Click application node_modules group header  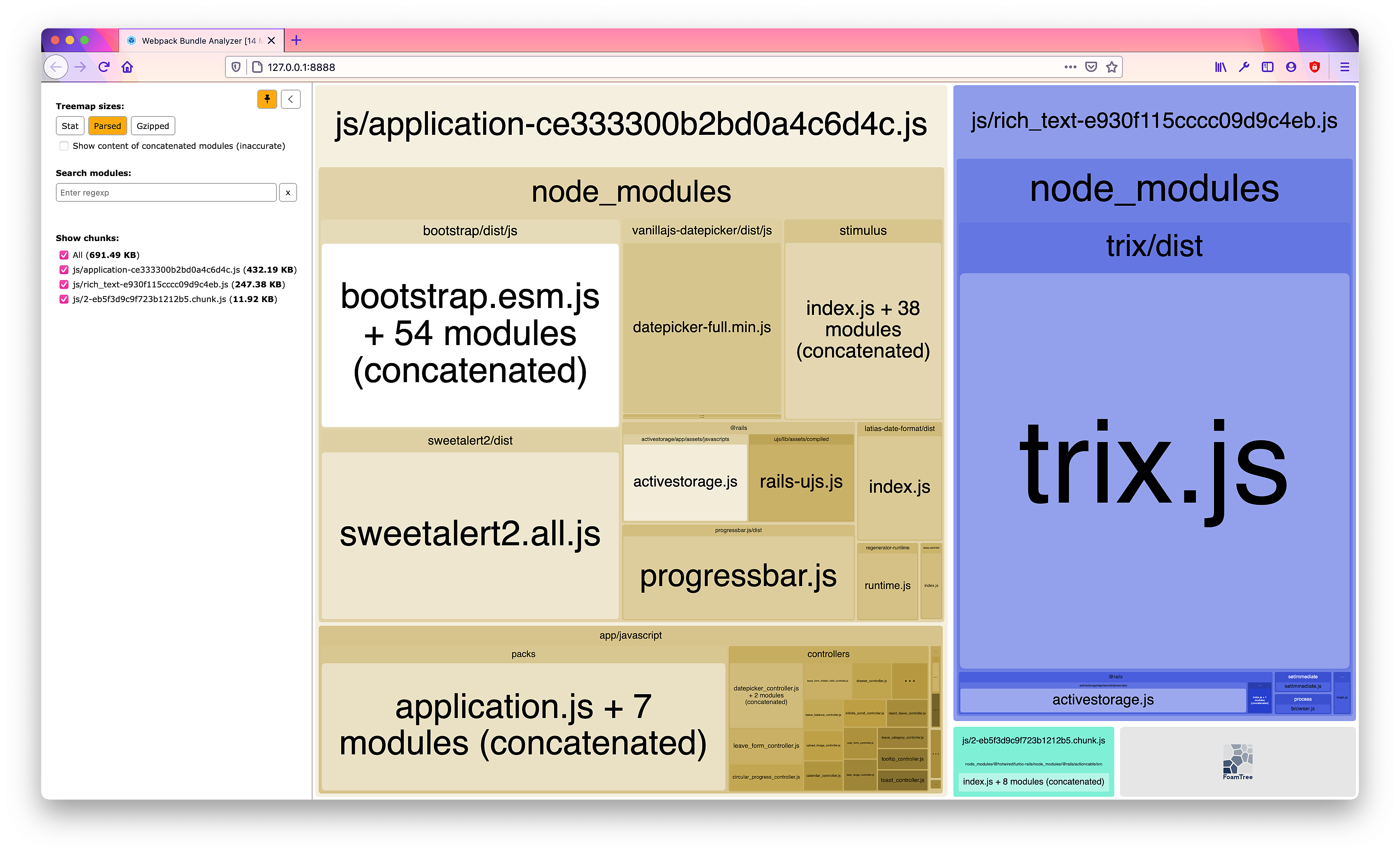pyautogui.click(x=631, y=192)
